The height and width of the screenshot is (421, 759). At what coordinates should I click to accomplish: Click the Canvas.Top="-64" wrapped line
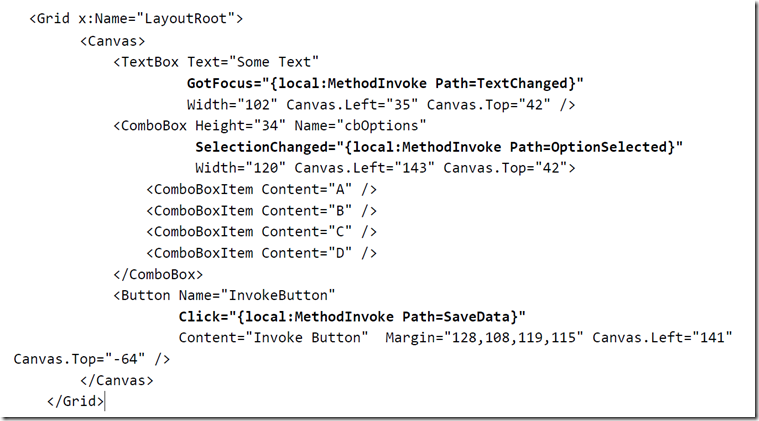(91, 359)
